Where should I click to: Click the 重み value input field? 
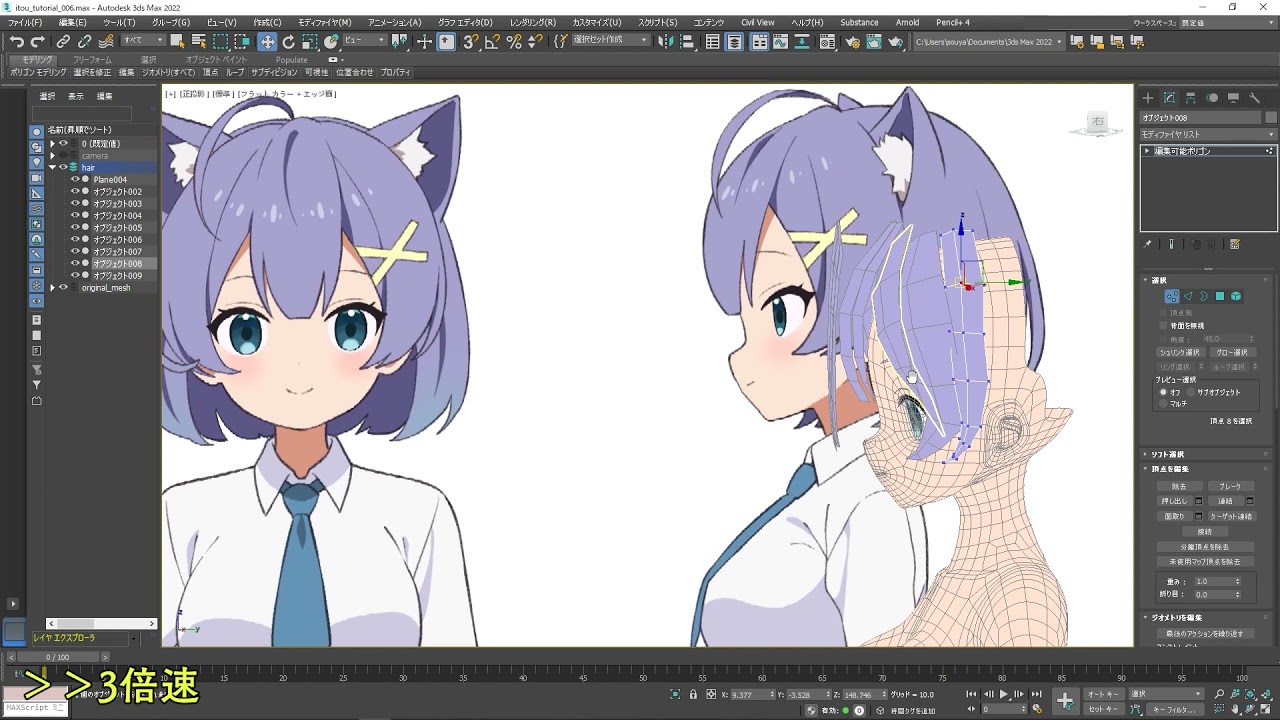click(x=1213, y=581)
